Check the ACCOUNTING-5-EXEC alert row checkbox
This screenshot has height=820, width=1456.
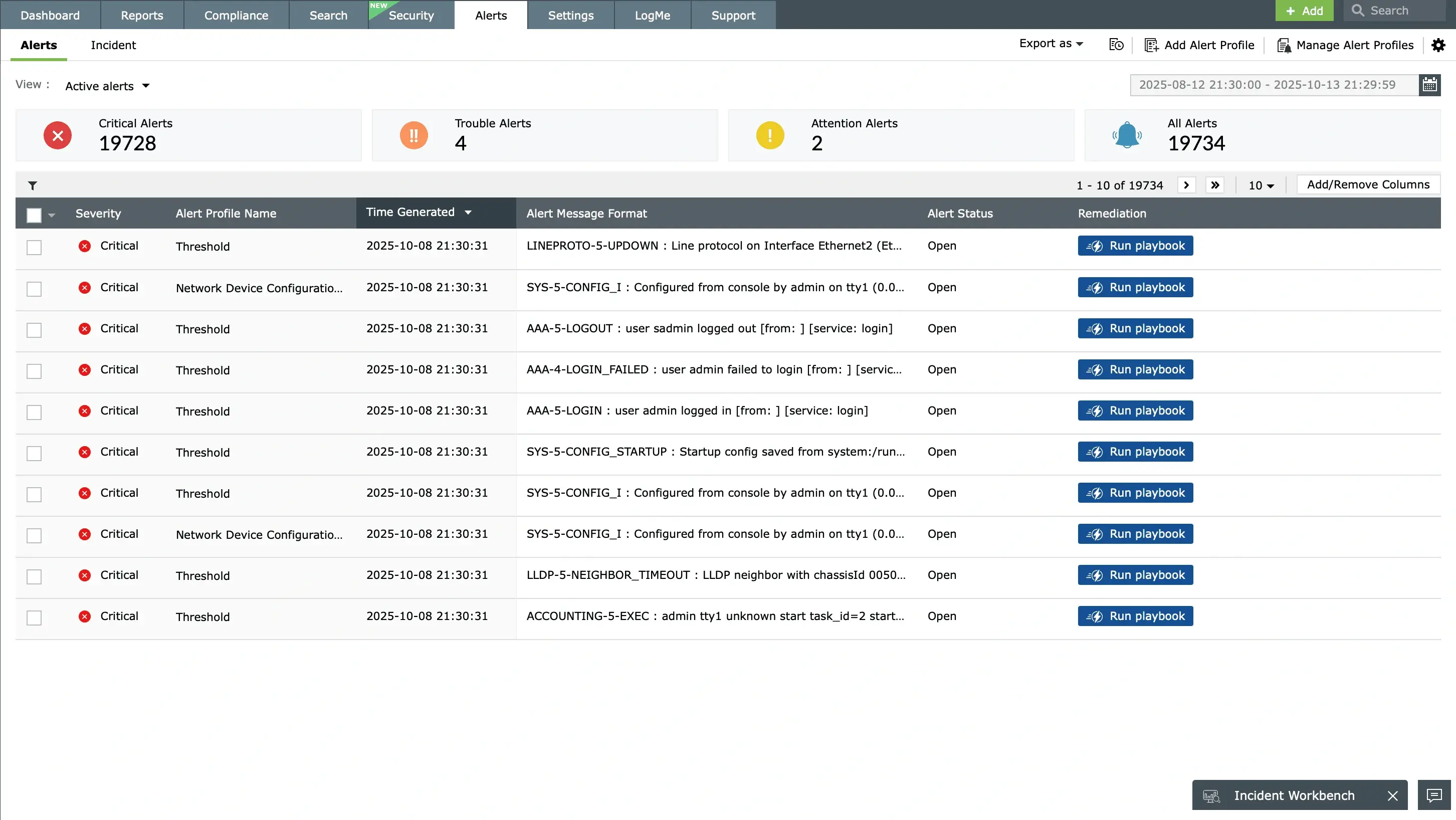34,618
